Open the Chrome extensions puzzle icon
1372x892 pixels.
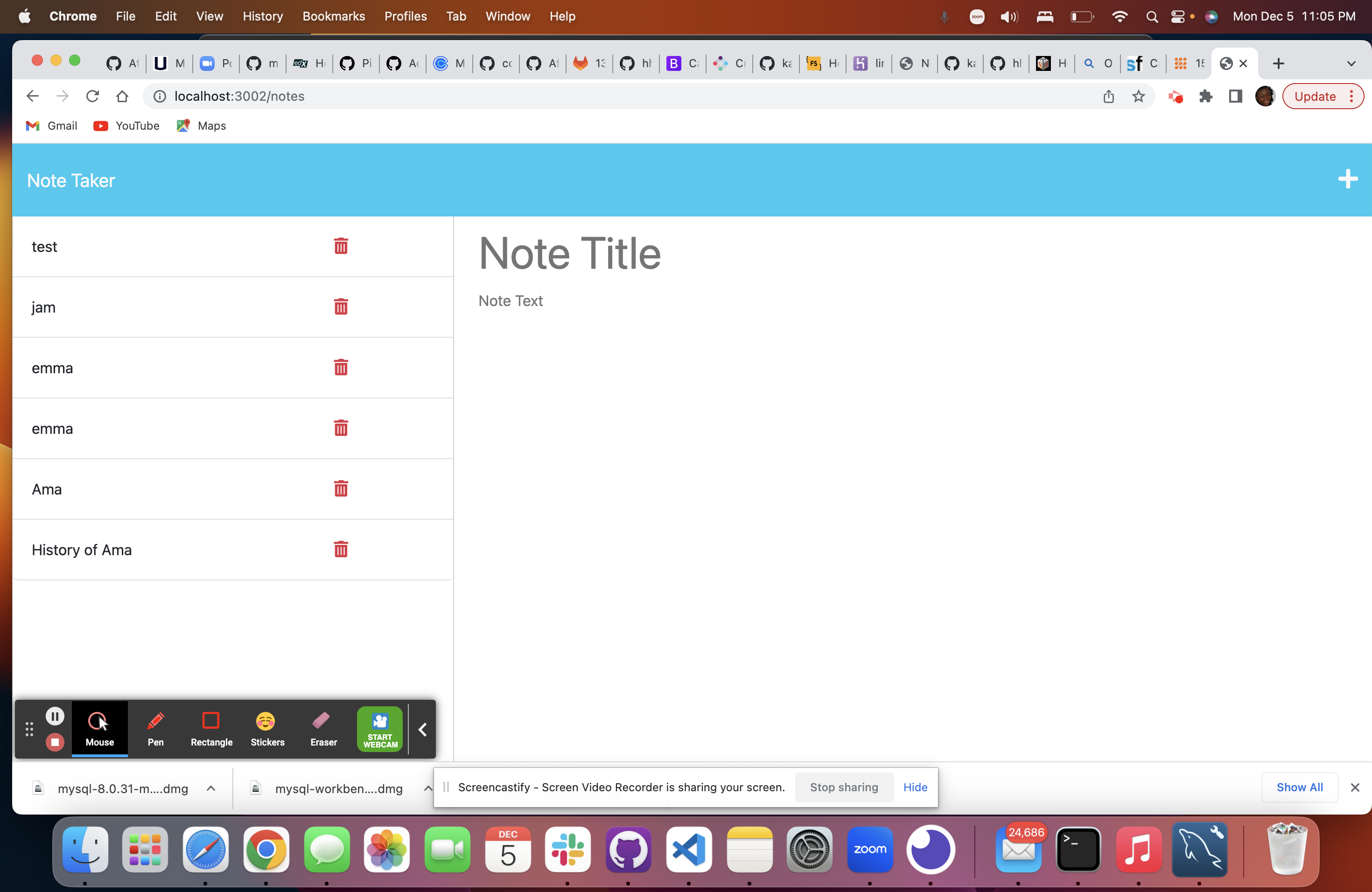1205,96
